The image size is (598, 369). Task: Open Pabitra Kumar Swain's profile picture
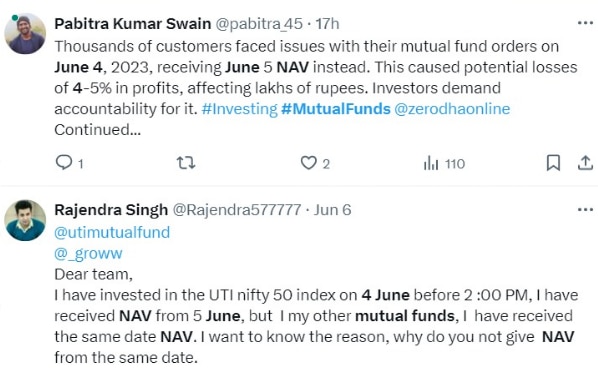click(25, 34)
